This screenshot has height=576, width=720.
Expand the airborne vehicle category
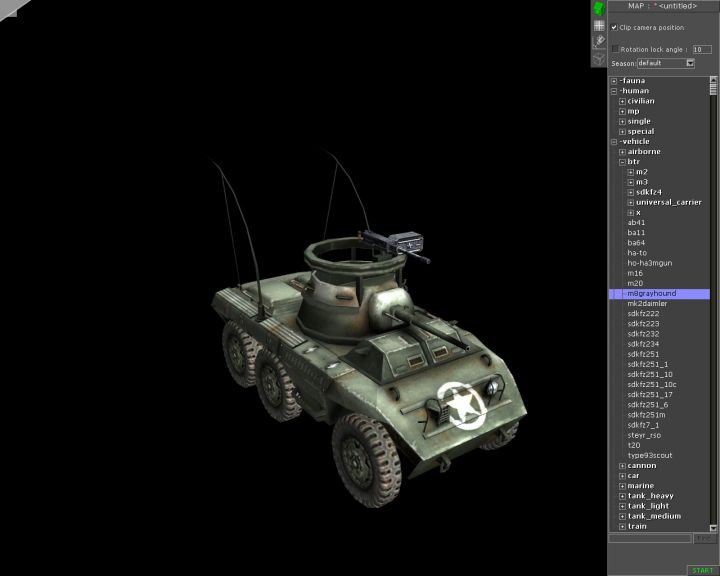coord(622,152)
